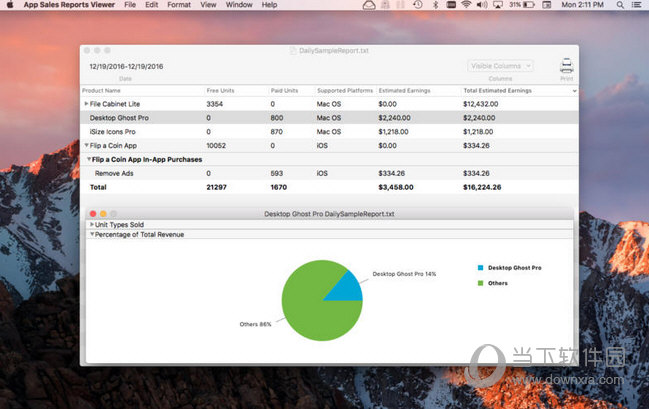Image resolution: width=649 pixels, height=409 pixels.
Task: Click the blue Desktop Ghost Pro legend swatch
Action: pyautogui.click(x=480, y=268)
